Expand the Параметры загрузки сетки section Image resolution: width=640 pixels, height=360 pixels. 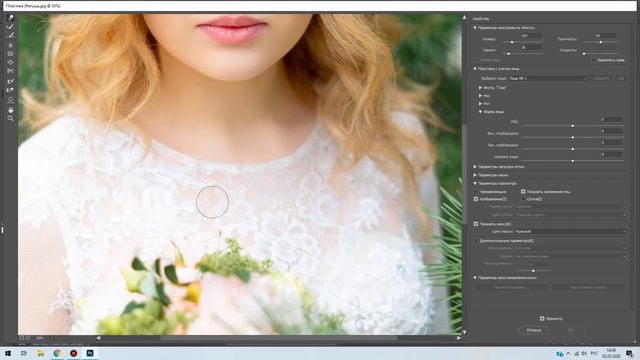click(x=475, y=167)
